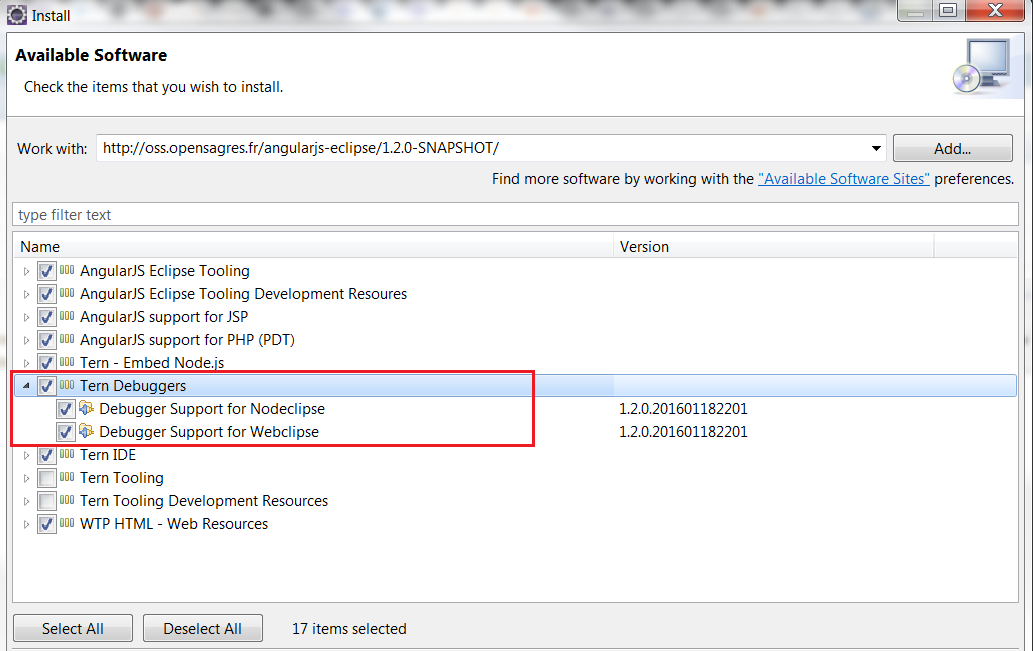Click the feature icon beside WTP HTML - Web Resources
Screen dimensions: 1033x651
[x=65, y=524]
